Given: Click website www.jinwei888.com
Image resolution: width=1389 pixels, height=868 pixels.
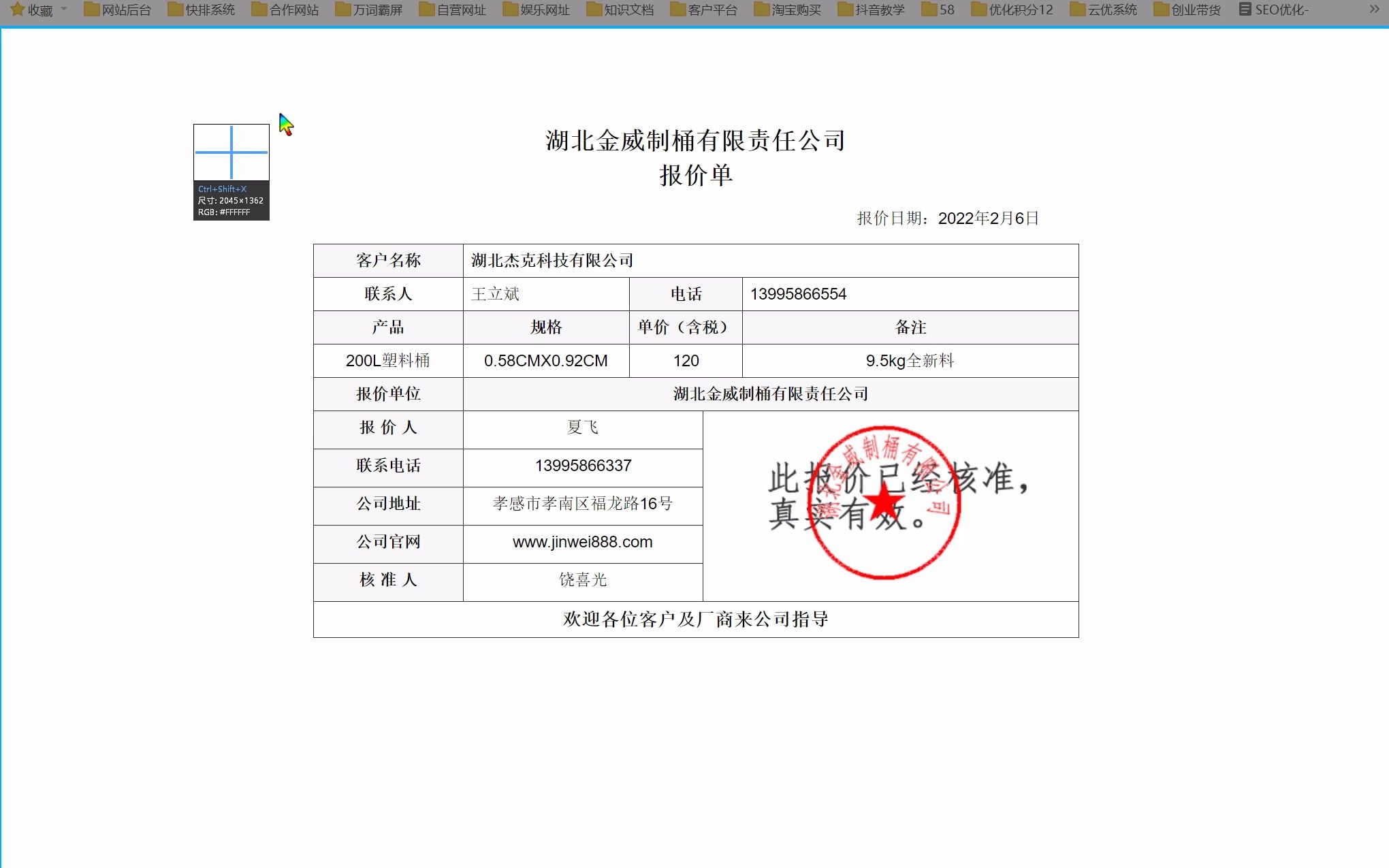Looking at the screenshot, I should tap(583, 542).
